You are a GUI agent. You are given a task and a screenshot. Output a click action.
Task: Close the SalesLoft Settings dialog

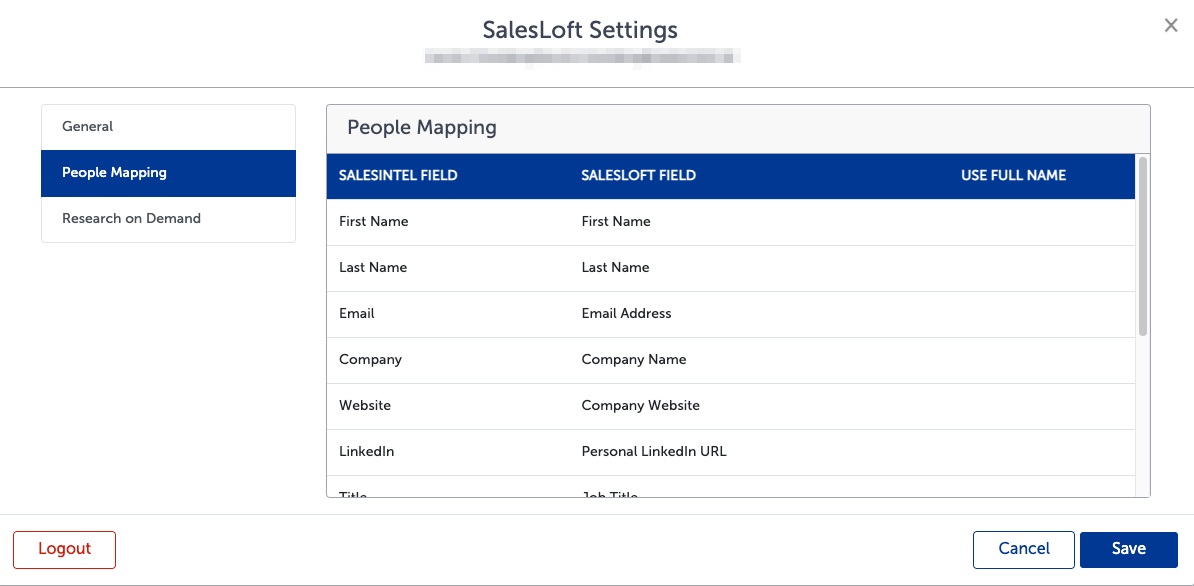(1171, 26)
